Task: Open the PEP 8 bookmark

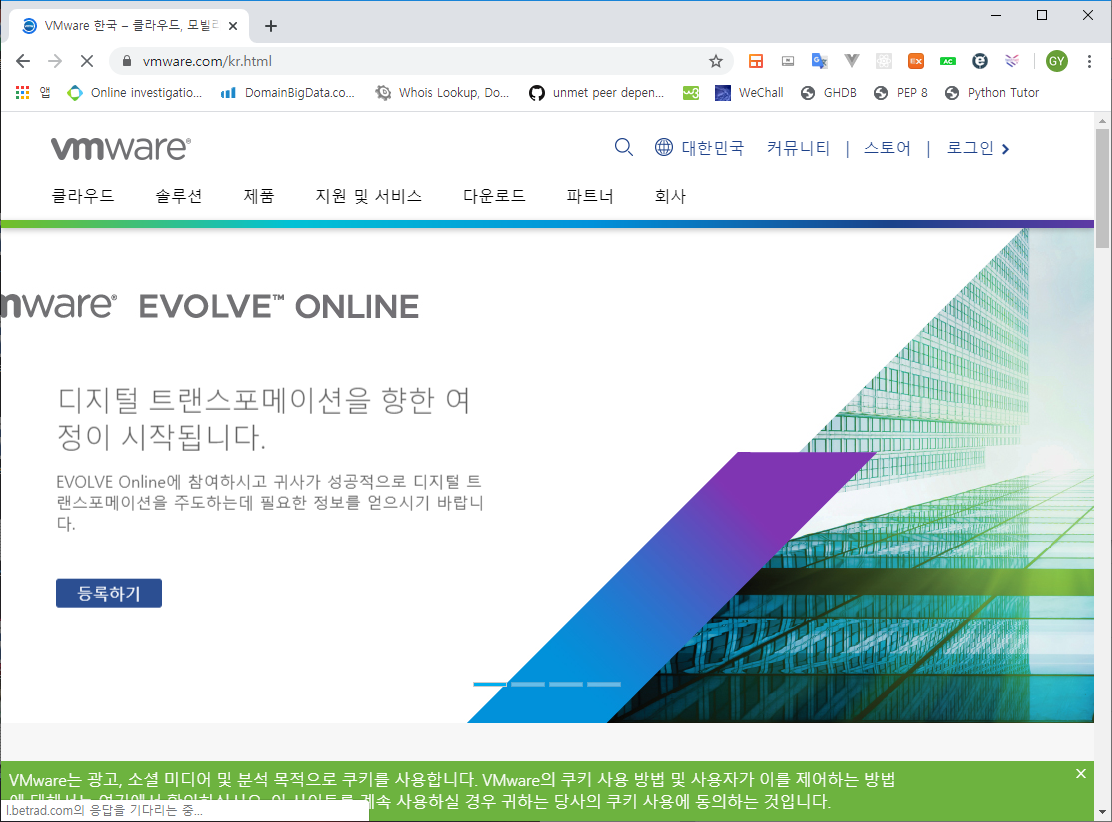Action: 901,92
